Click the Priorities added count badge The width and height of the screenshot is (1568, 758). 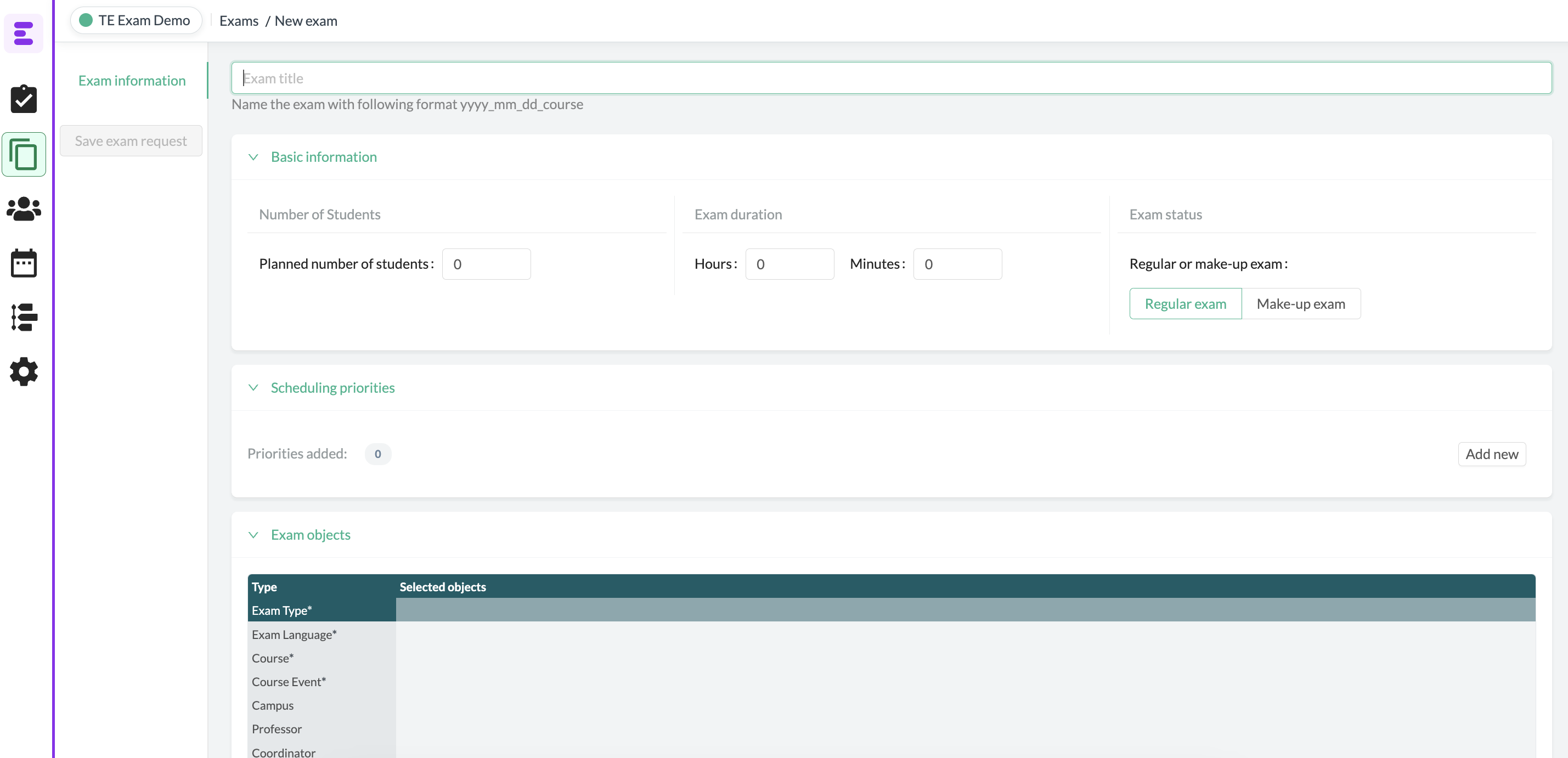[378, 454]
